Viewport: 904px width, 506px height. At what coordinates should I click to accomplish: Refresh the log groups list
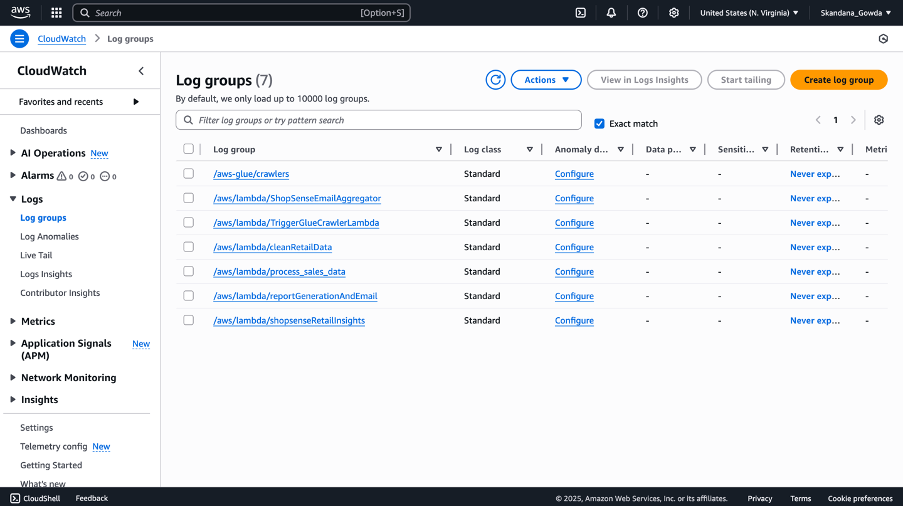pos(495,80)
